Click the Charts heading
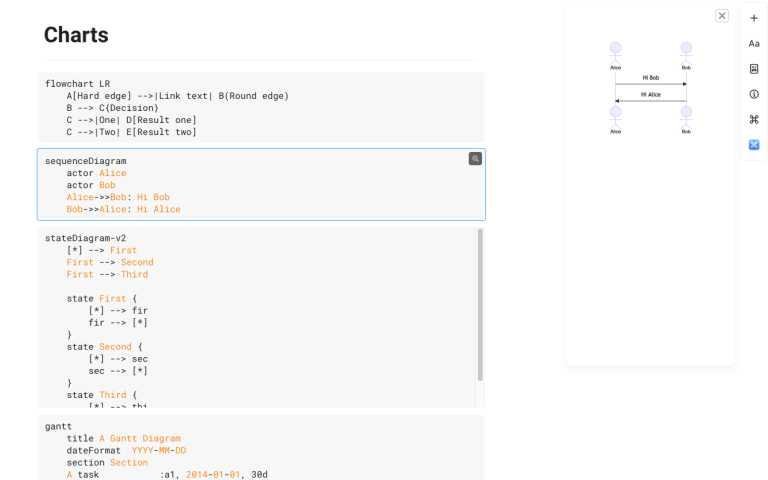Image resolution: width=768 pixels, height=480 pixels. click(x=76, y=35)
